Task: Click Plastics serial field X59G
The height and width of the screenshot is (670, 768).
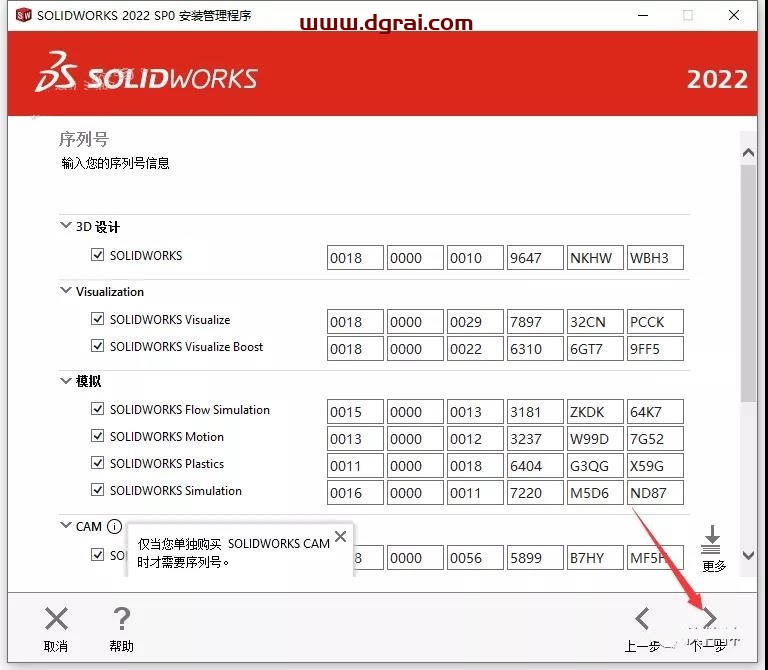Action: [655, 466]
